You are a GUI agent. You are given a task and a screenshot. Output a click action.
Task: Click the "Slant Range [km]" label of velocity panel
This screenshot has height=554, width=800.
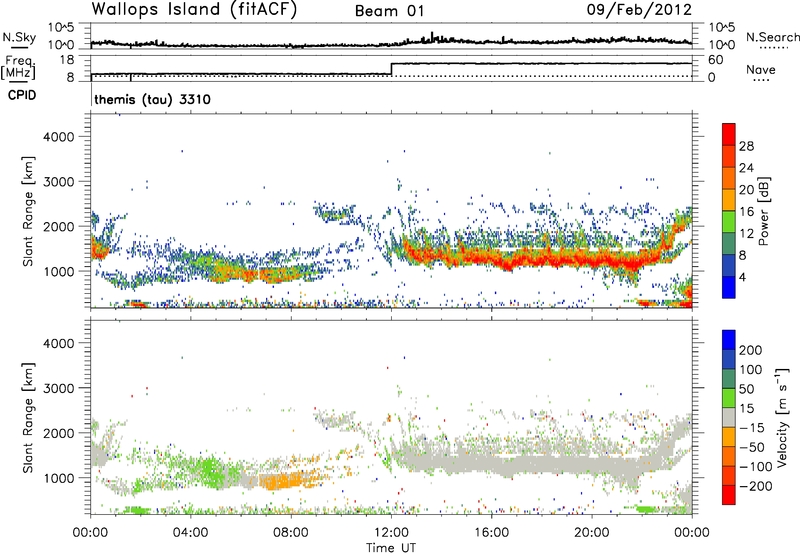click(29, 417)
